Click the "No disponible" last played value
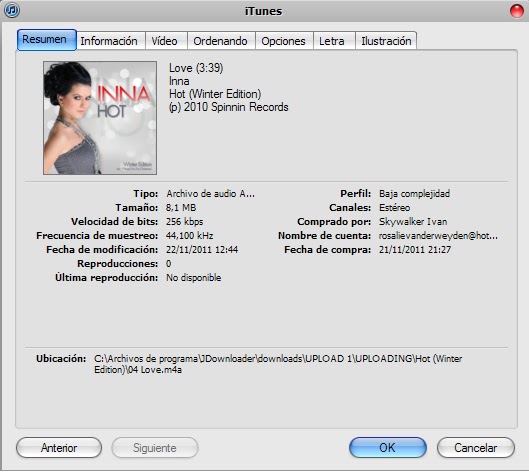Viewport: 529px width, 473px height. [194, 278]
